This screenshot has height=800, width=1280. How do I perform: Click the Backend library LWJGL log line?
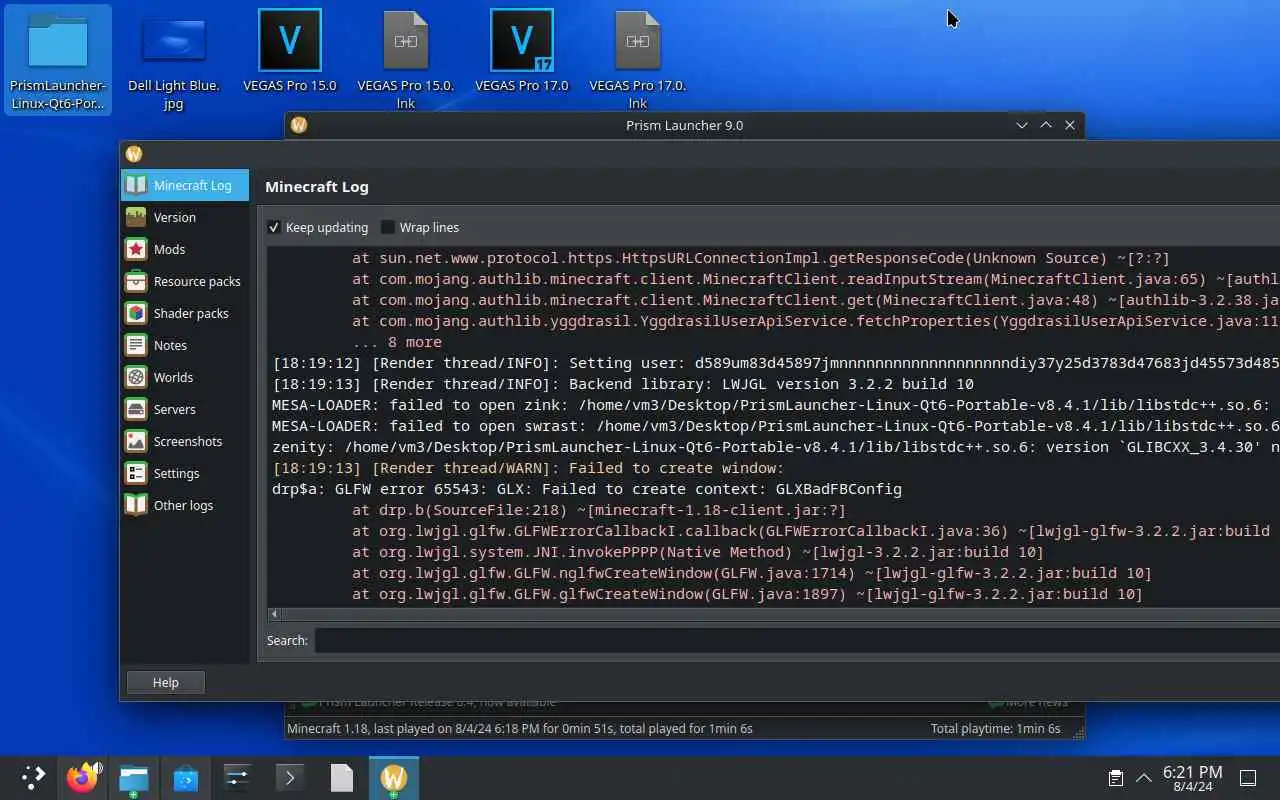click(623, 384)
